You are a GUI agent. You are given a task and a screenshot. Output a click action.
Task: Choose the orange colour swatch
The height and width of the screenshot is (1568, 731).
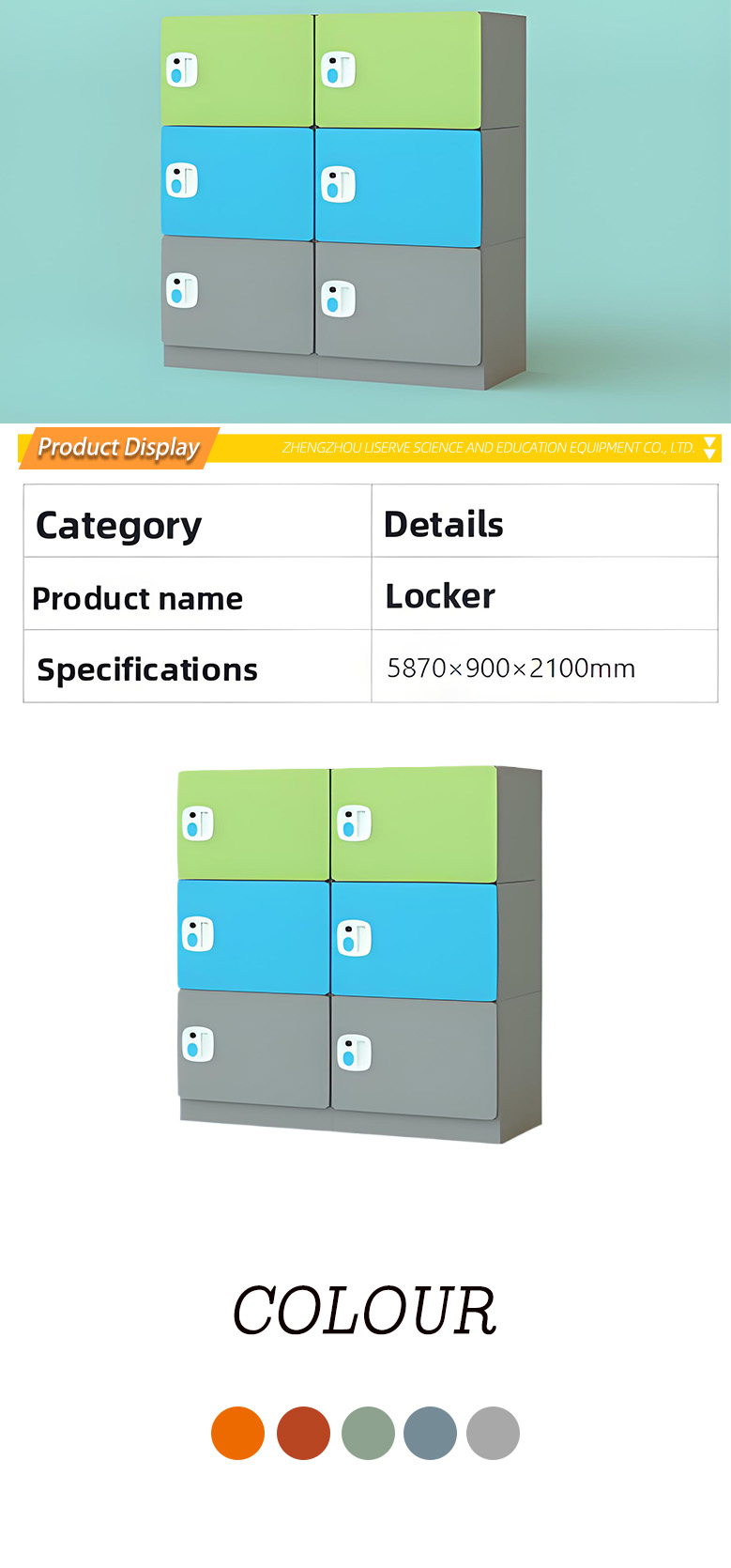pos(237,1433)
